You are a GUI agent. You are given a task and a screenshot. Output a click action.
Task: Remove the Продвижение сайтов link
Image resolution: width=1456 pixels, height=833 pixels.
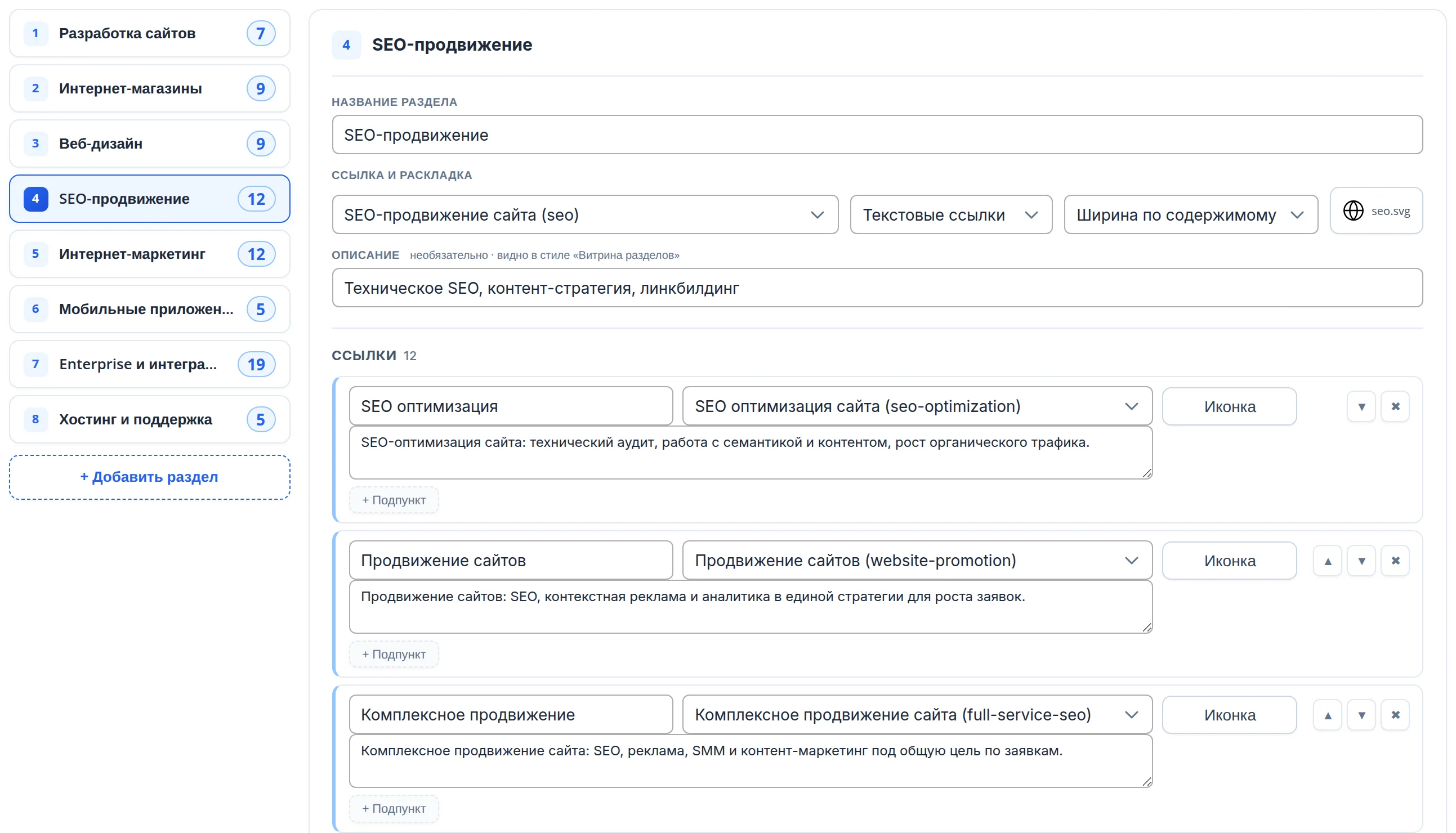pos(1395,561)
